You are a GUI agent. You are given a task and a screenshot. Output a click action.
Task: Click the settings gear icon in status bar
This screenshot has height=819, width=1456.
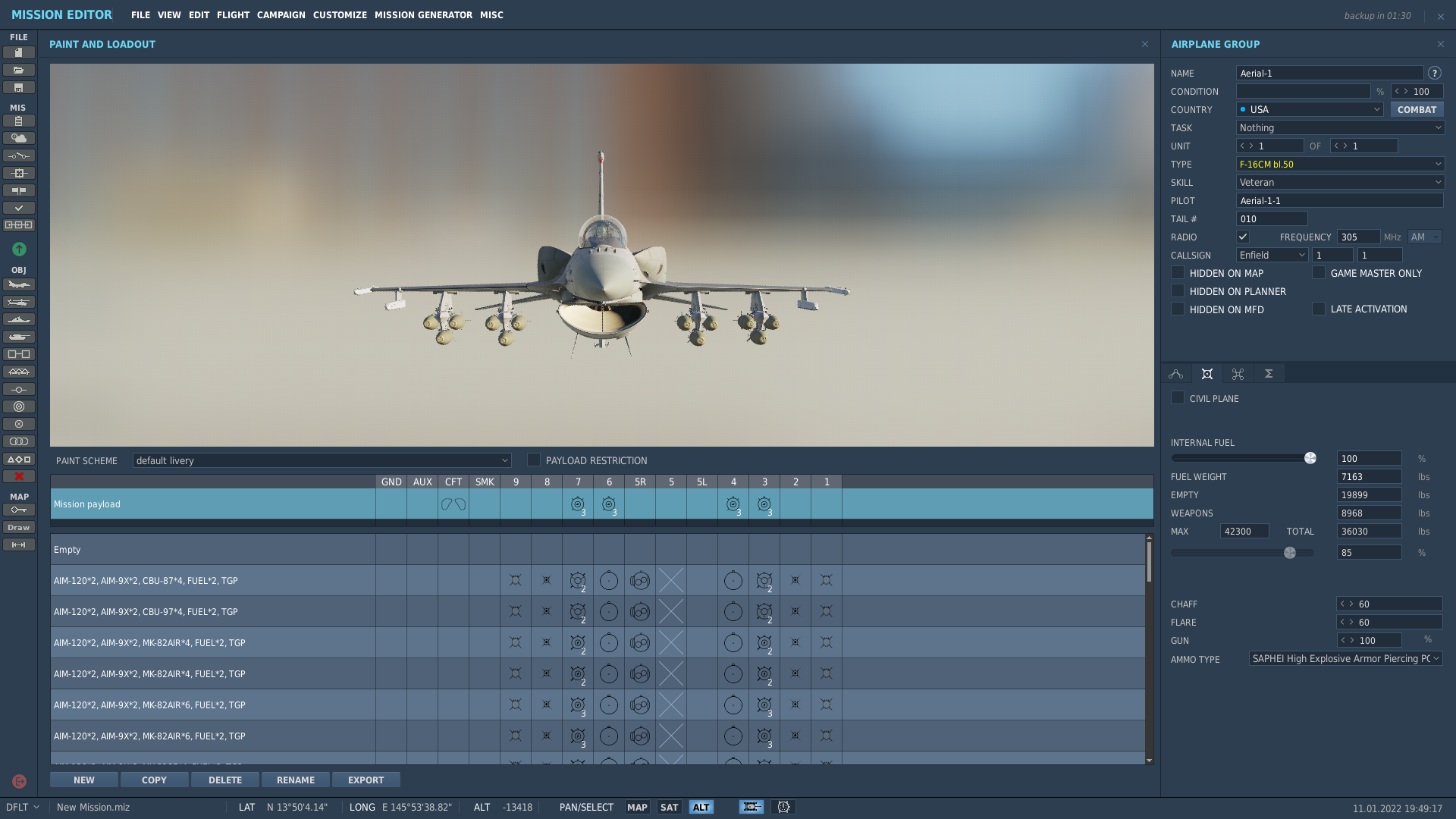click(783, 807)
